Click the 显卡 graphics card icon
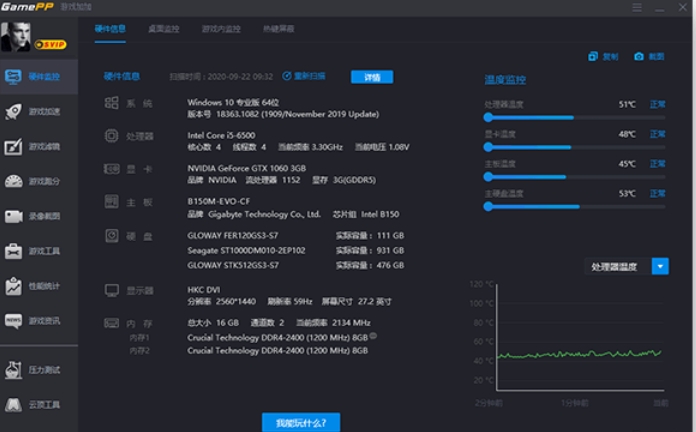696x432 pixels. point(111,169)
